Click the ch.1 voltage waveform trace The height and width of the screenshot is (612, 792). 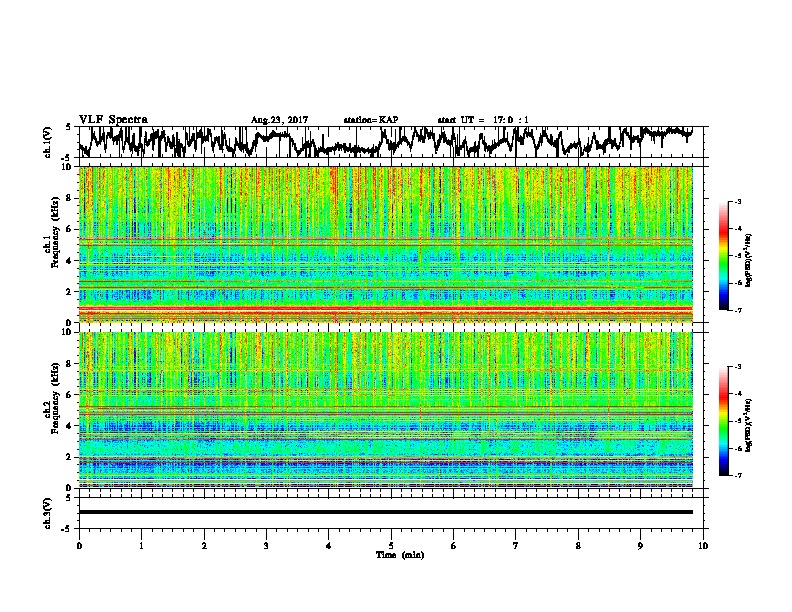[385, 142]
